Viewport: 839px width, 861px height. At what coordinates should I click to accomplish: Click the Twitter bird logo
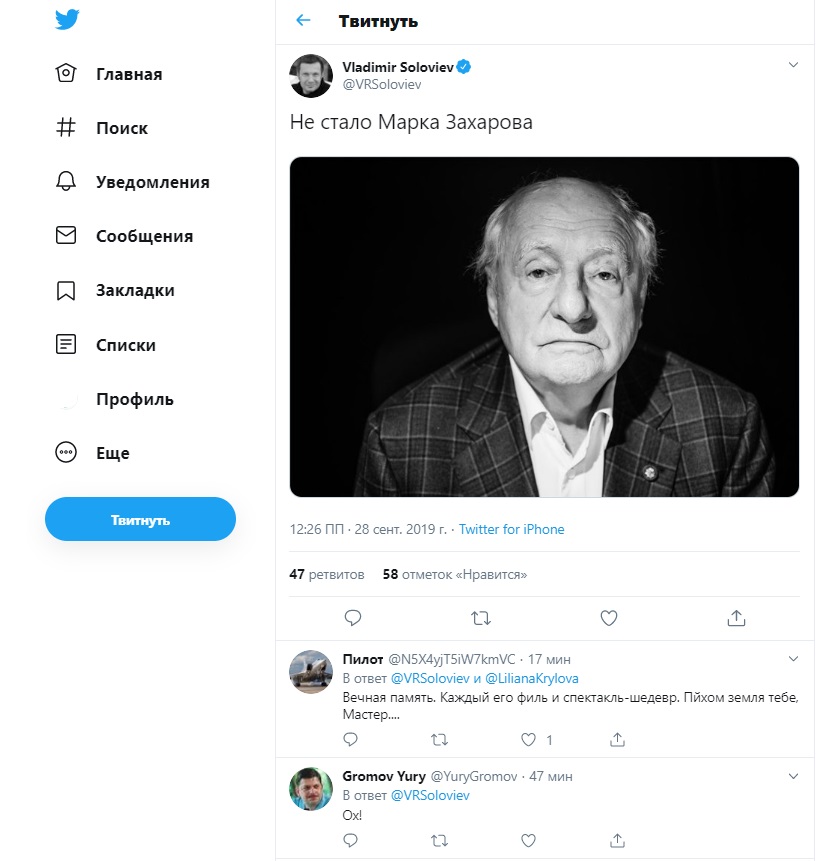(x=67, y=20)
